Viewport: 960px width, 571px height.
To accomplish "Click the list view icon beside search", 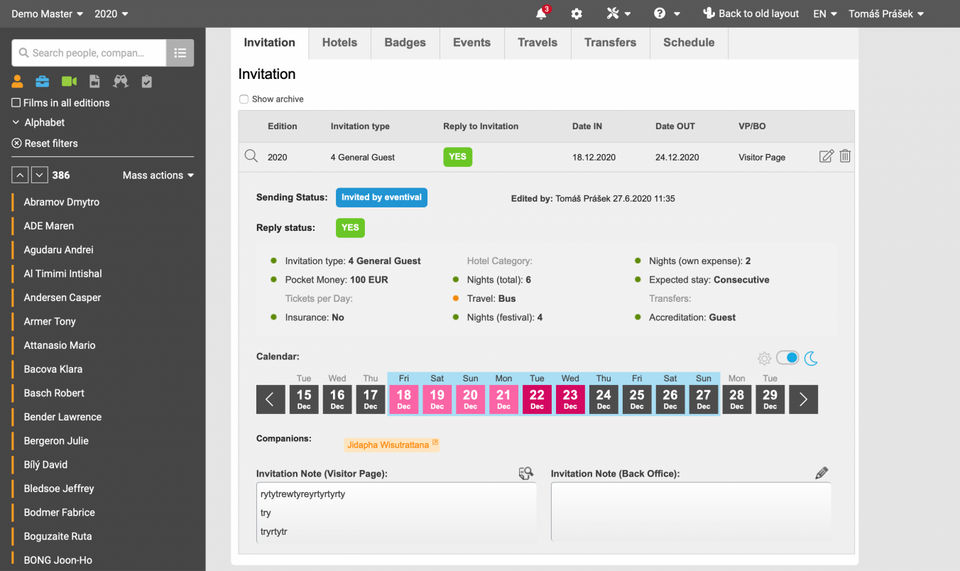I will 180,53.
